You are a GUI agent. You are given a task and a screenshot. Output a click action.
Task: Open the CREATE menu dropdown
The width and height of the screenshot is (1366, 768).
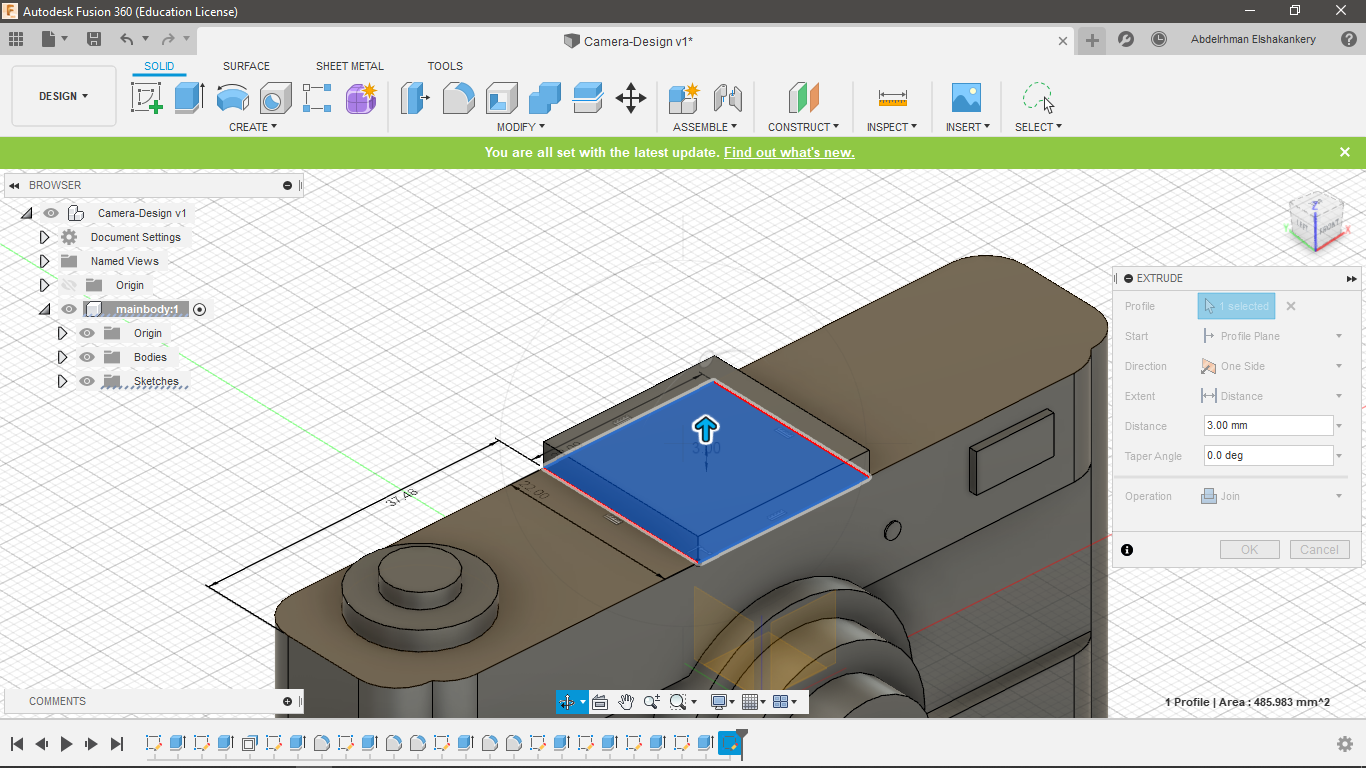[x=253, y=127]
